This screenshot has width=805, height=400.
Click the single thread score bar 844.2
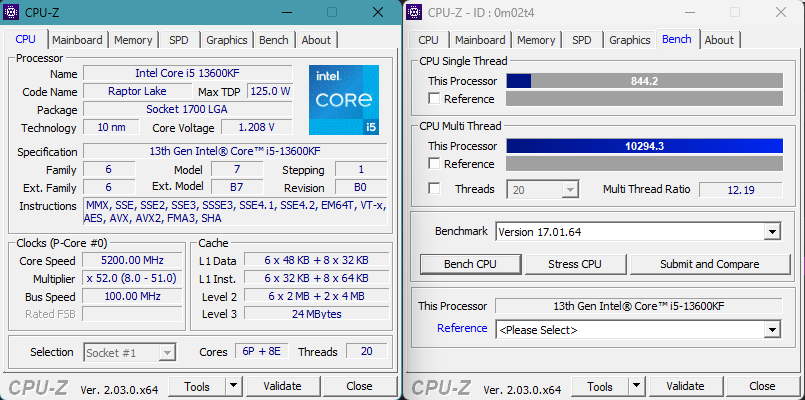645,81
